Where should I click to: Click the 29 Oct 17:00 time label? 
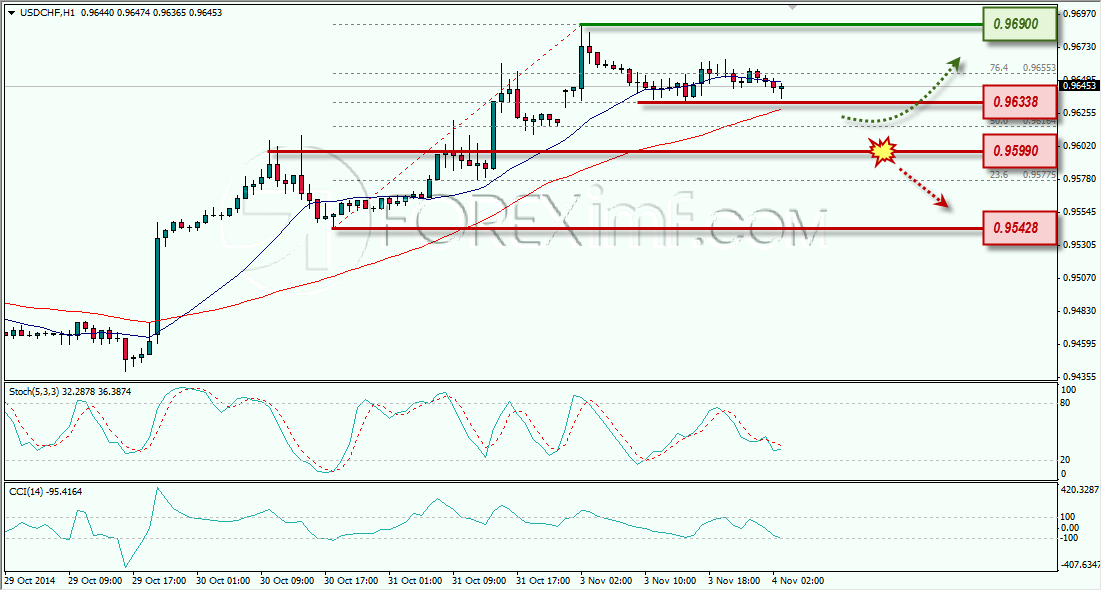159,580
